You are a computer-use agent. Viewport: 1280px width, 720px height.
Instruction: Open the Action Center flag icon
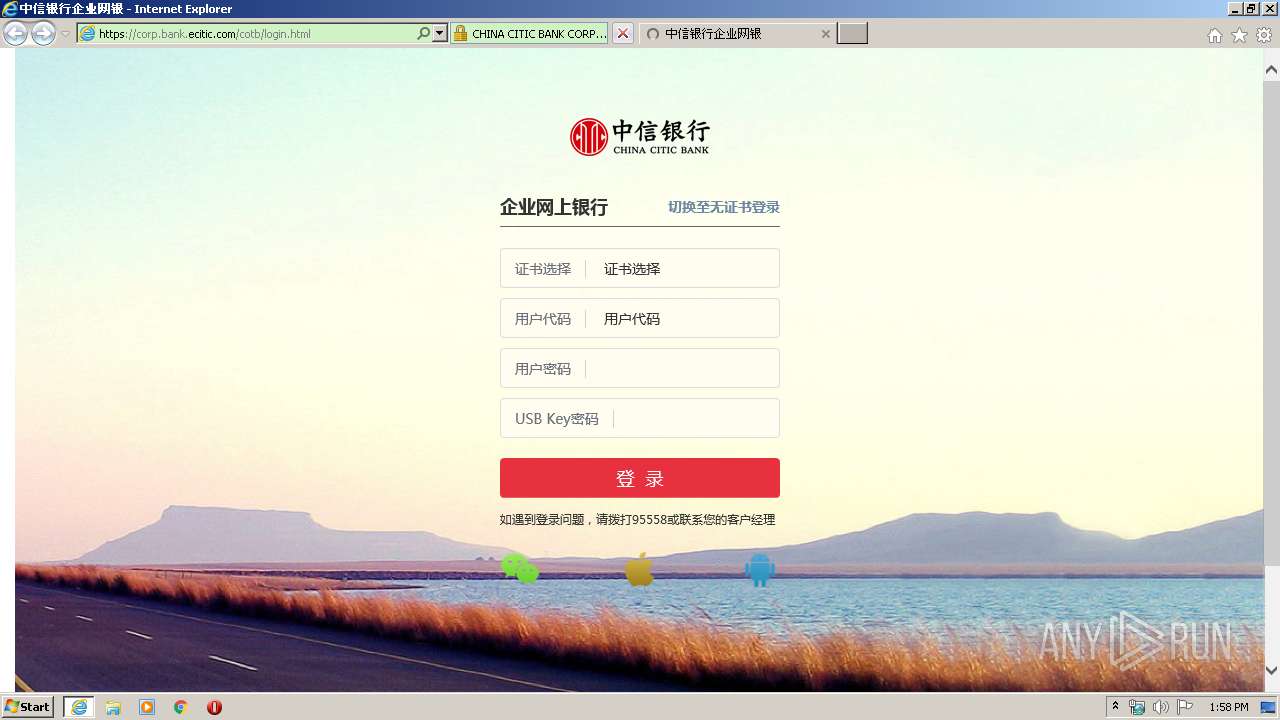click(1185, 707)
